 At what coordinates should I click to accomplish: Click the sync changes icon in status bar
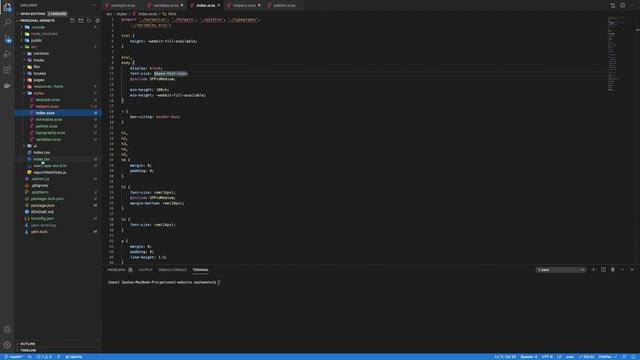(30, 357)
